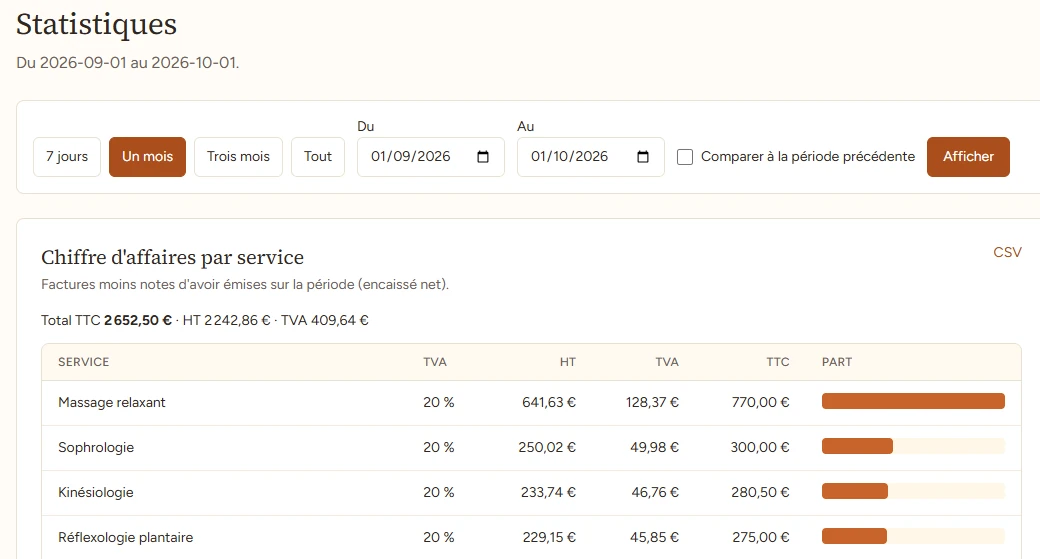The image size is (1040, 559).
Task: Click the PART column header
Action: [x=837, y=362]
